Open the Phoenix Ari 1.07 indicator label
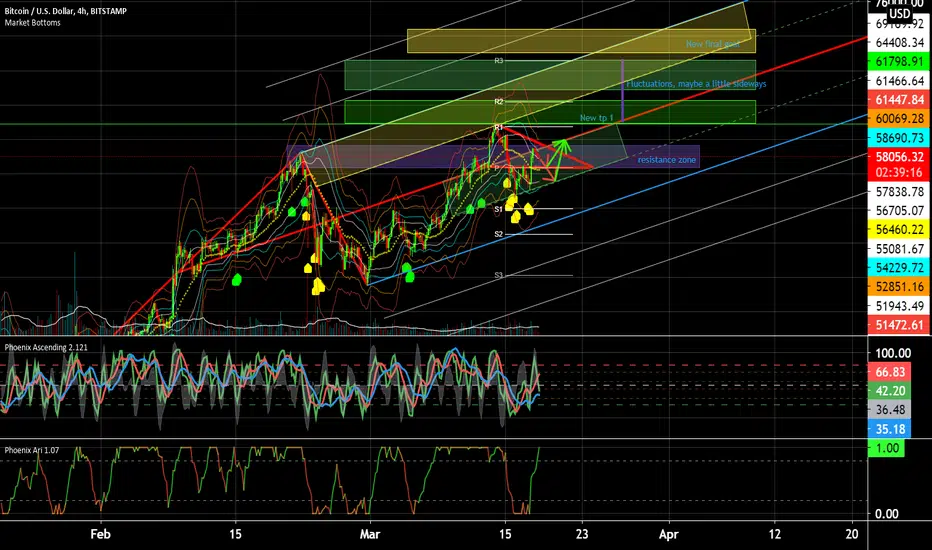This screenshot has width=932, height=550. (32, 450)
